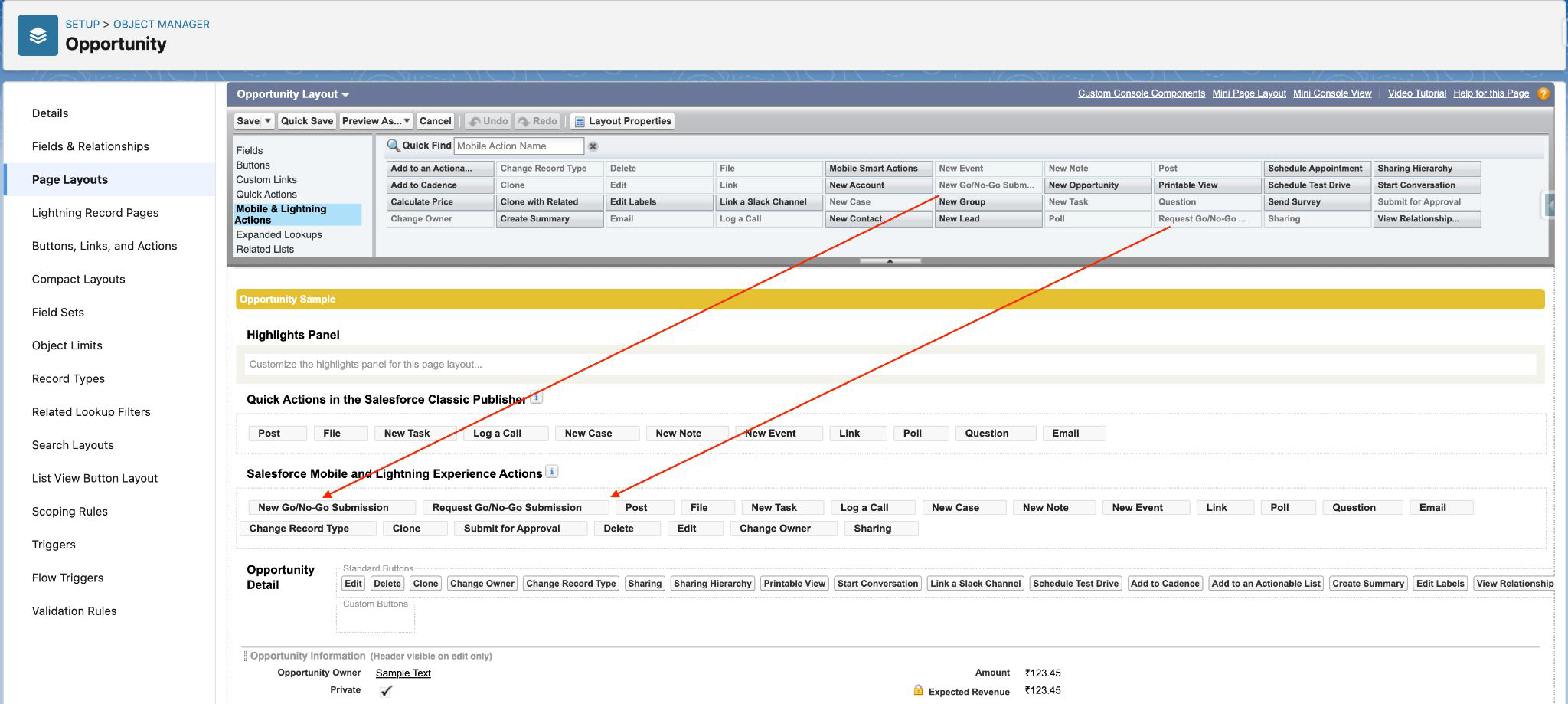The image size is (1568, 704).
Task: Select Printable View standard button
Action: point(794,584)
